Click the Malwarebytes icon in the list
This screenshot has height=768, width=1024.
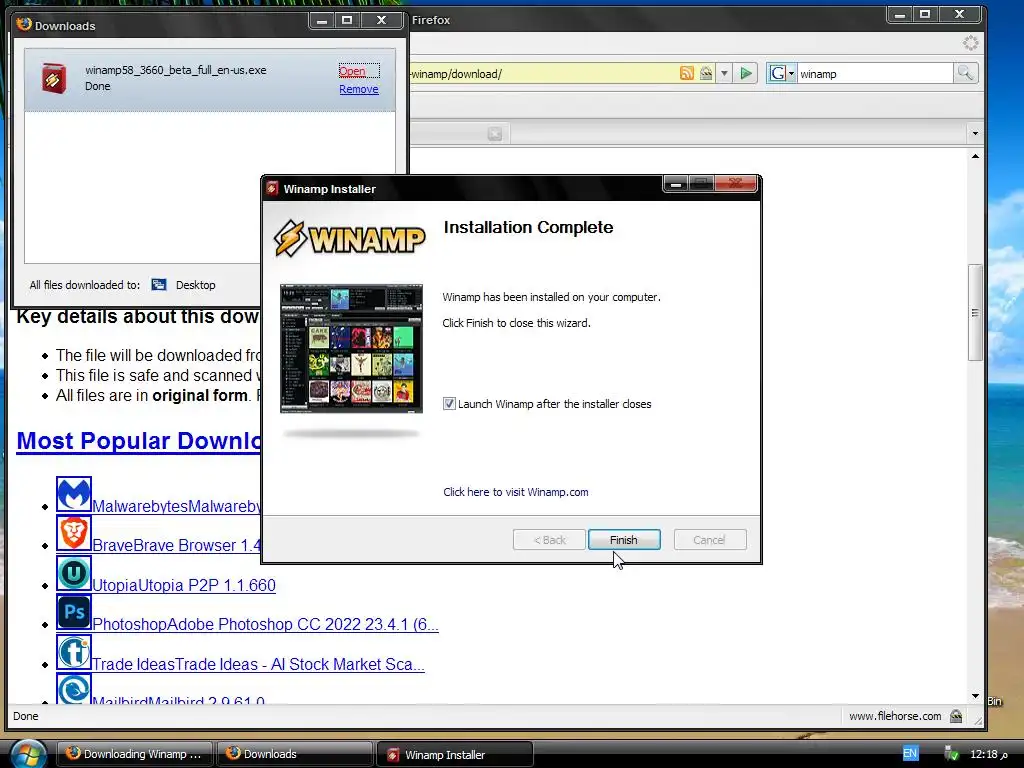tap(74, 494)
